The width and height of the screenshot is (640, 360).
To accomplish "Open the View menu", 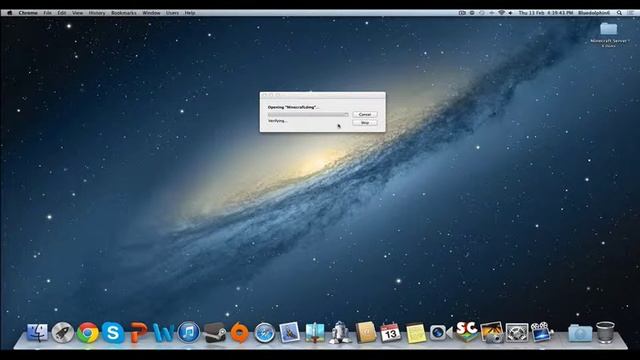I will (x=77, y=13).
